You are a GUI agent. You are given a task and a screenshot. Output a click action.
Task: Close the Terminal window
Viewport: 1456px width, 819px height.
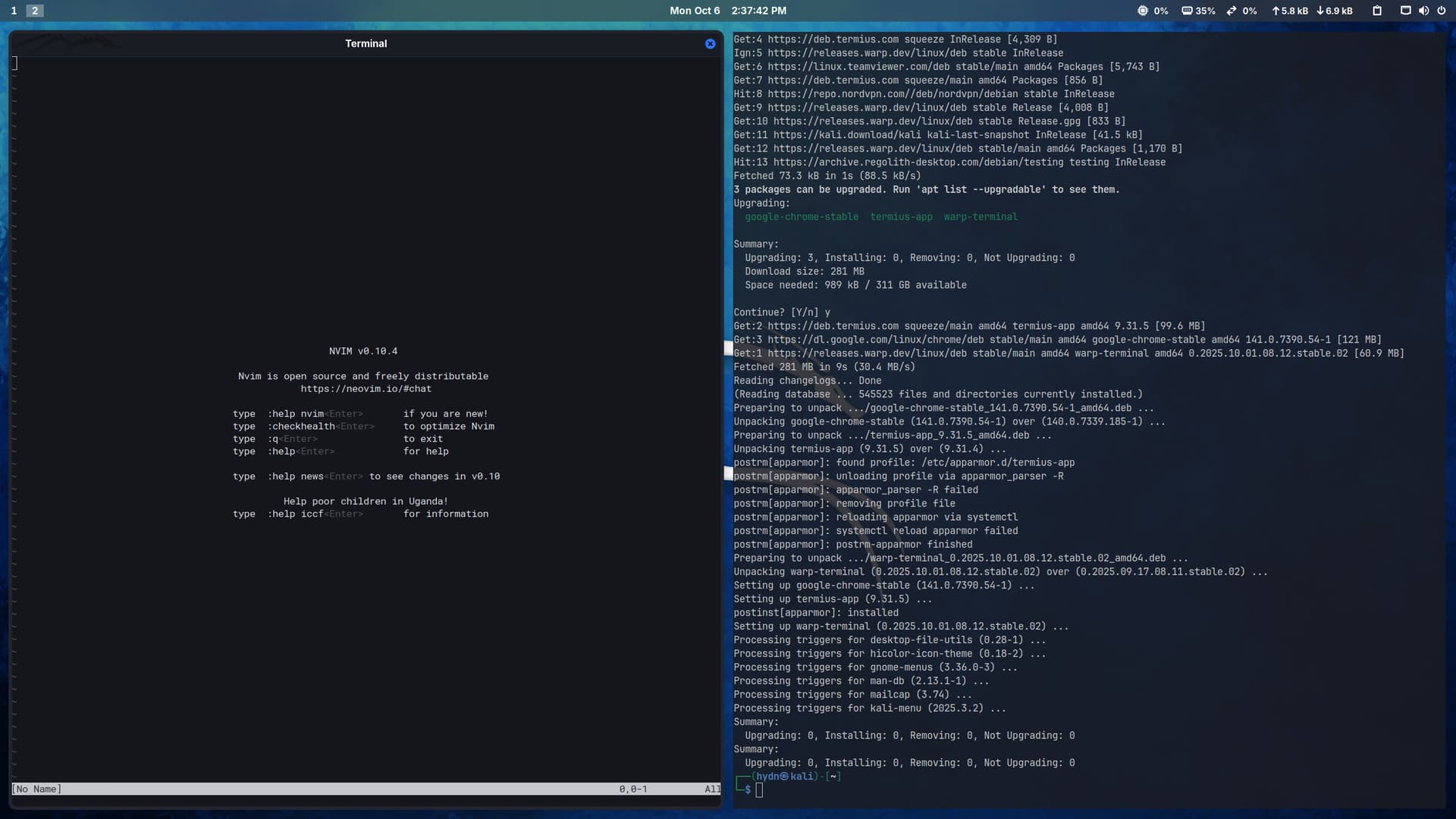(710, 44)
